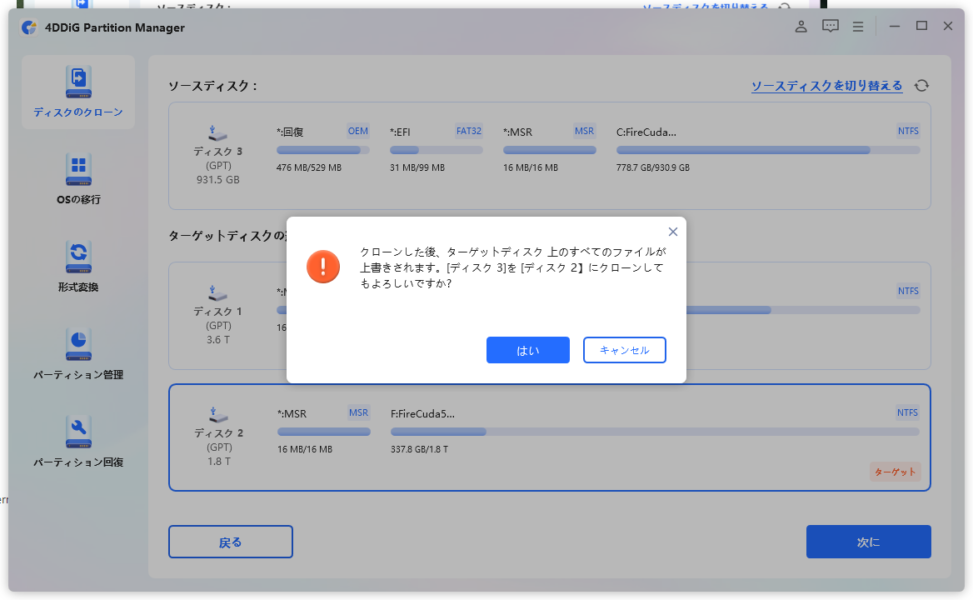The height and width of the screenshot is (600, 973).
Task: Open the hamburger menu in title bar
Action: [x=858, y=27]
